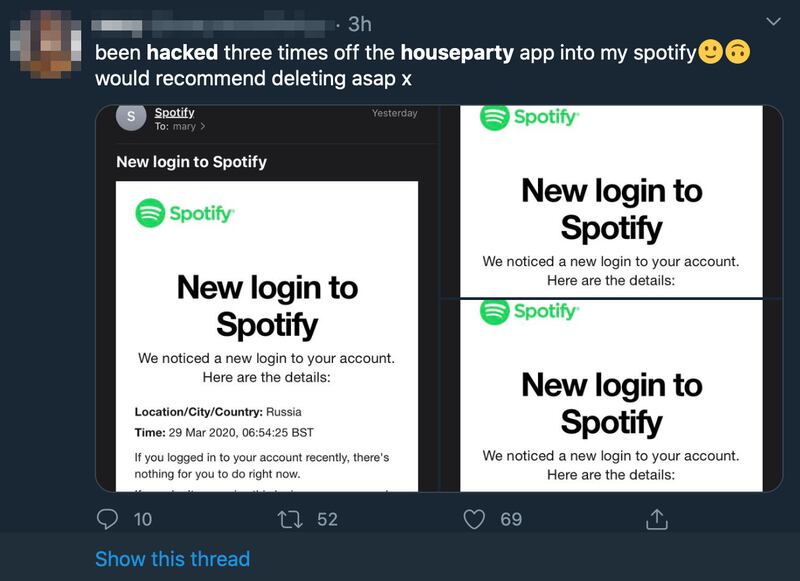Click the reply count 10
This screenshot has width=800, height=581.
tap(143, 519)
